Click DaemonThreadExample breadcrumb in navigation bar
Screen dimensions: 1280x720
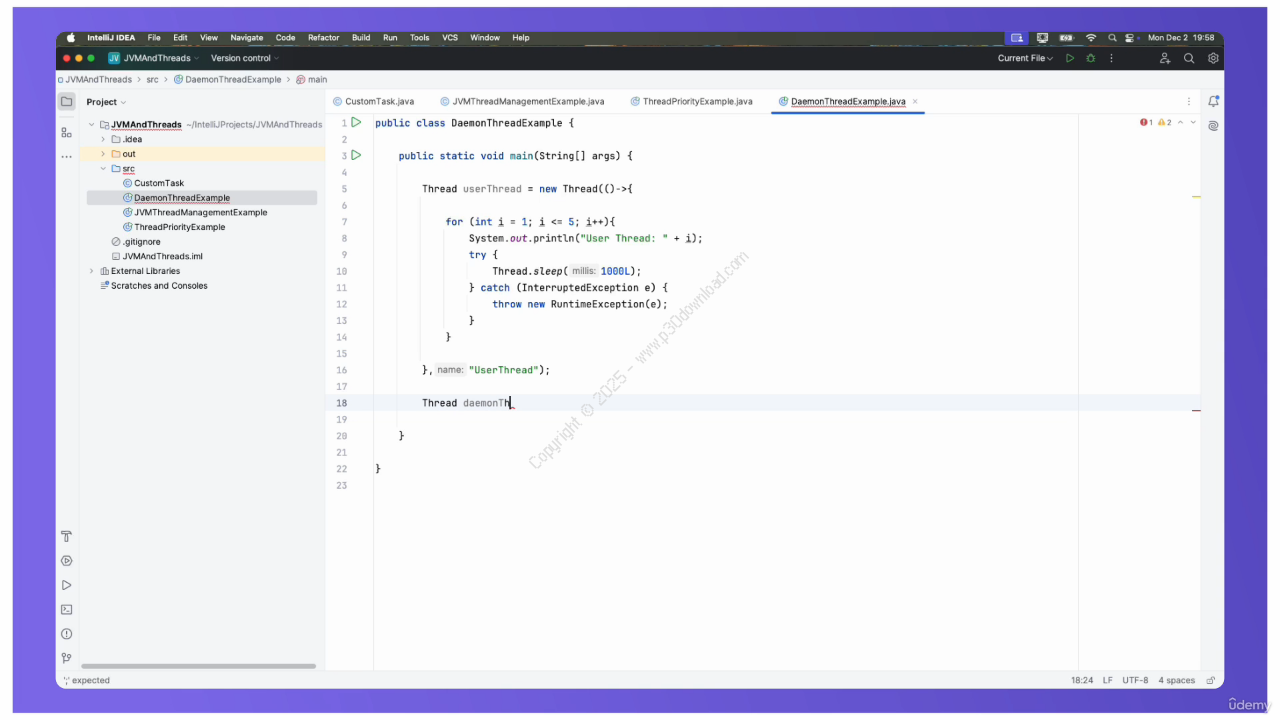(228, 79)
